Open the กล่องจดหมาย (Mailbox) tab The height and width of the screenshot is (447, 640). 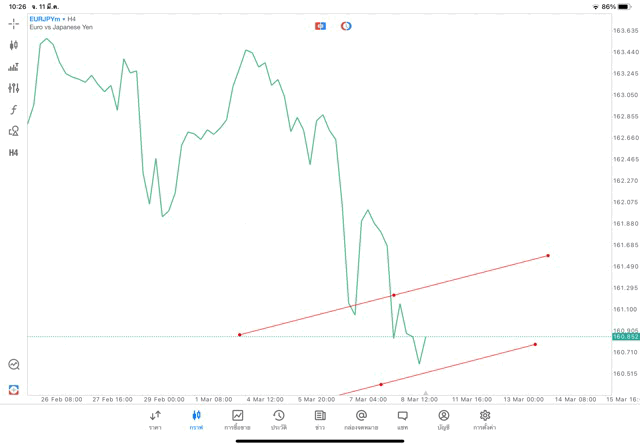[x=361, y=419]
